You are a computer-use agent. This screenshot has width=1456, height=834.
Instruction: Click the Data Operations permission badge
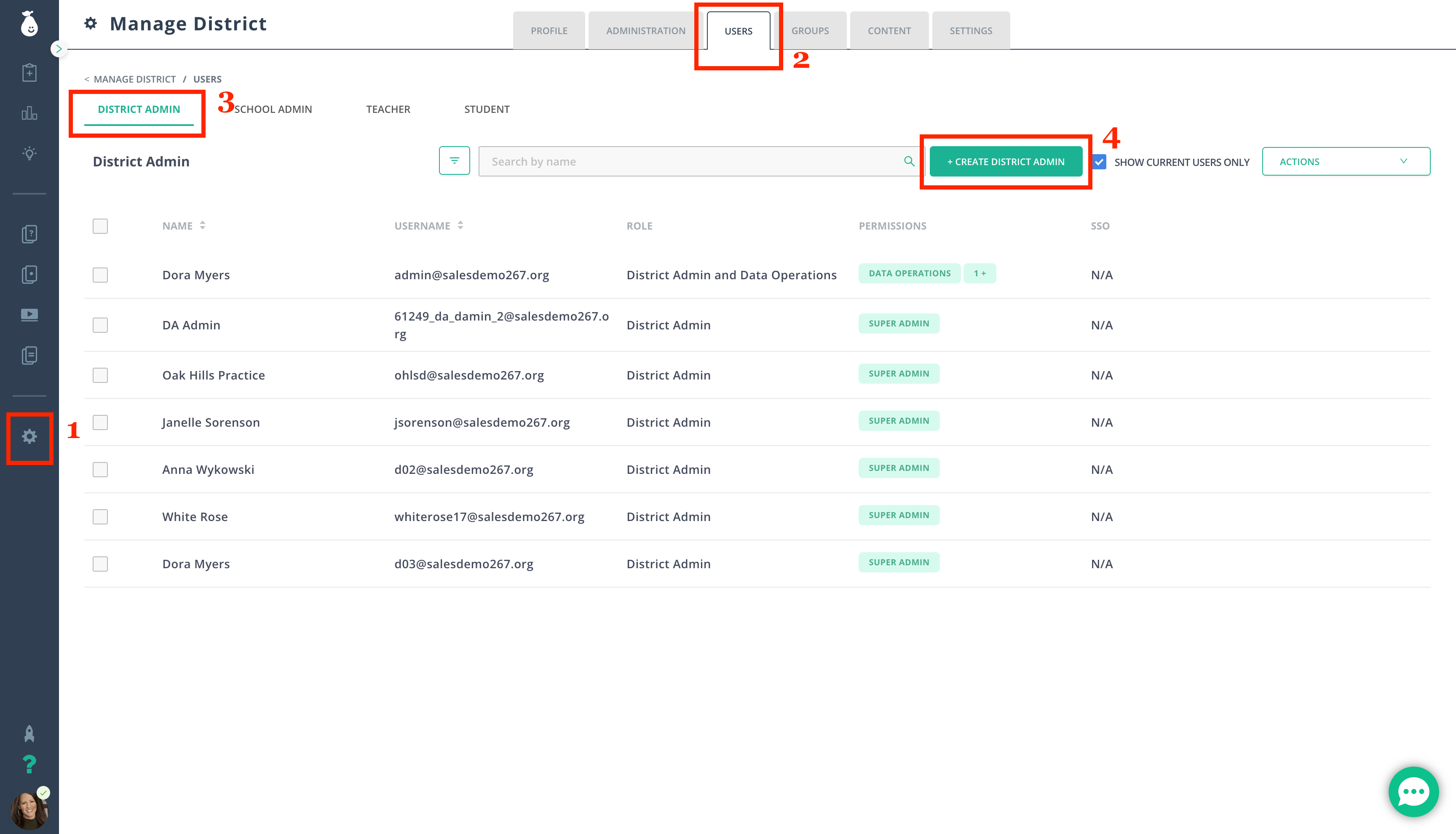tap(910, 273)
